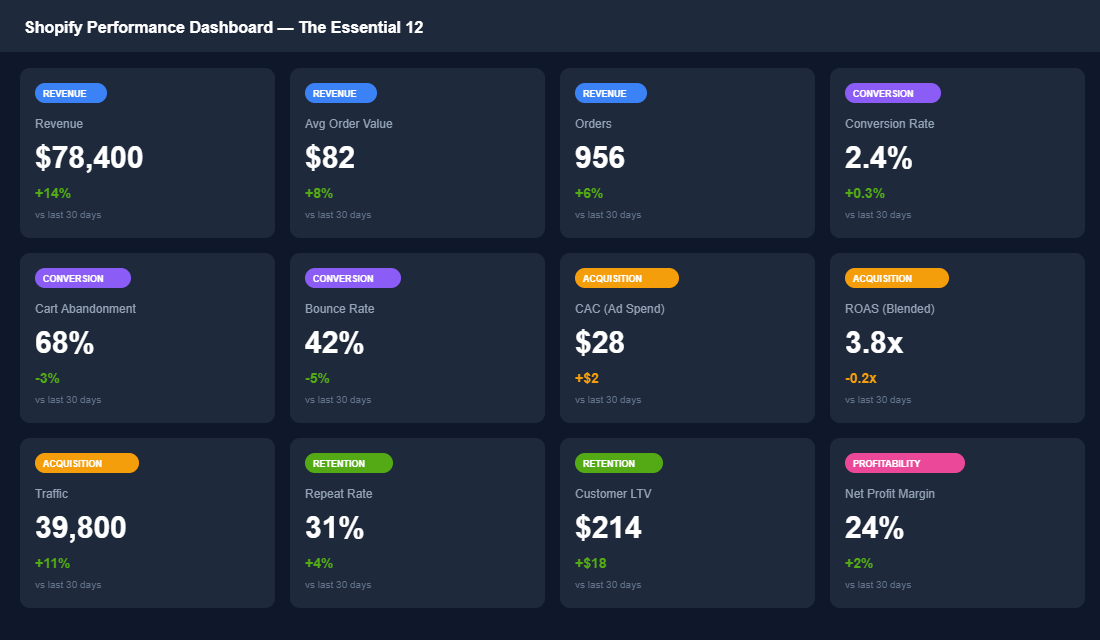Click the REVENUE badge on the Orders card
1100x640 pixels.
tap(611, 93)
